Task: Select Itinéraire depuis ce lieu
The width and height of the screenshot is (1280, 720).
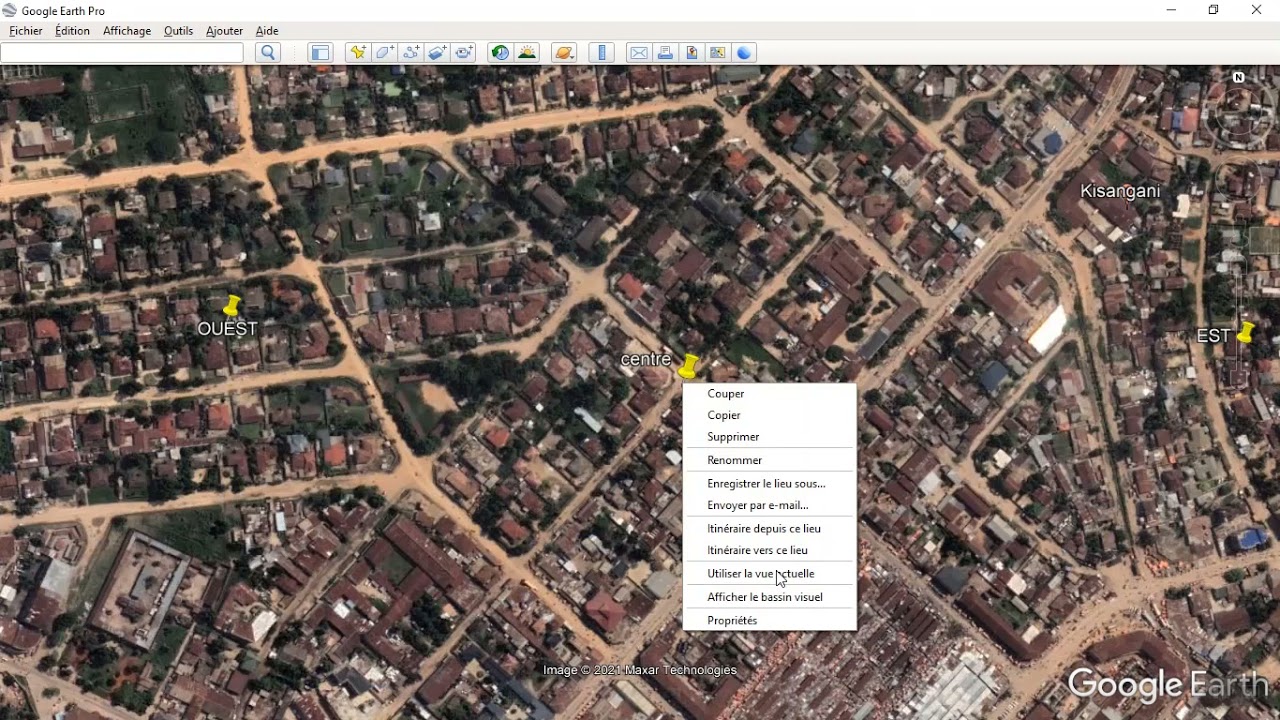Action: point(769,529)
